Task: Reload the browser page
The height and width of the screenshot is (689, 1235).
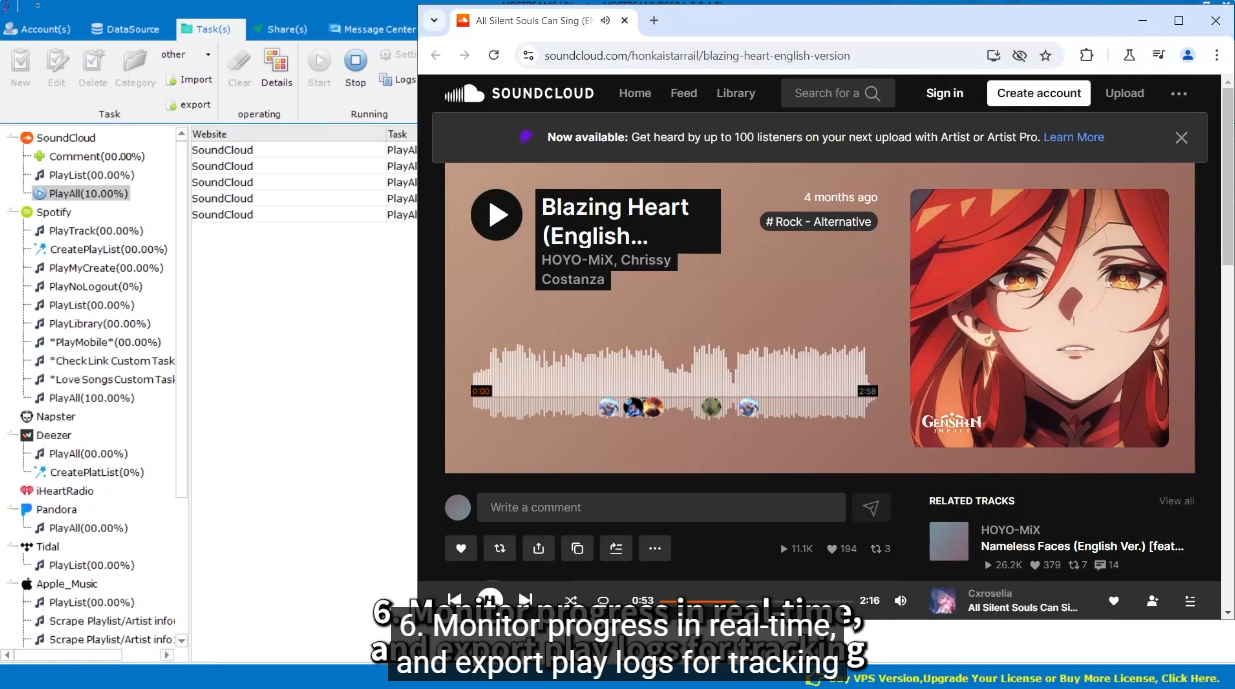Action: coord(494,56)
